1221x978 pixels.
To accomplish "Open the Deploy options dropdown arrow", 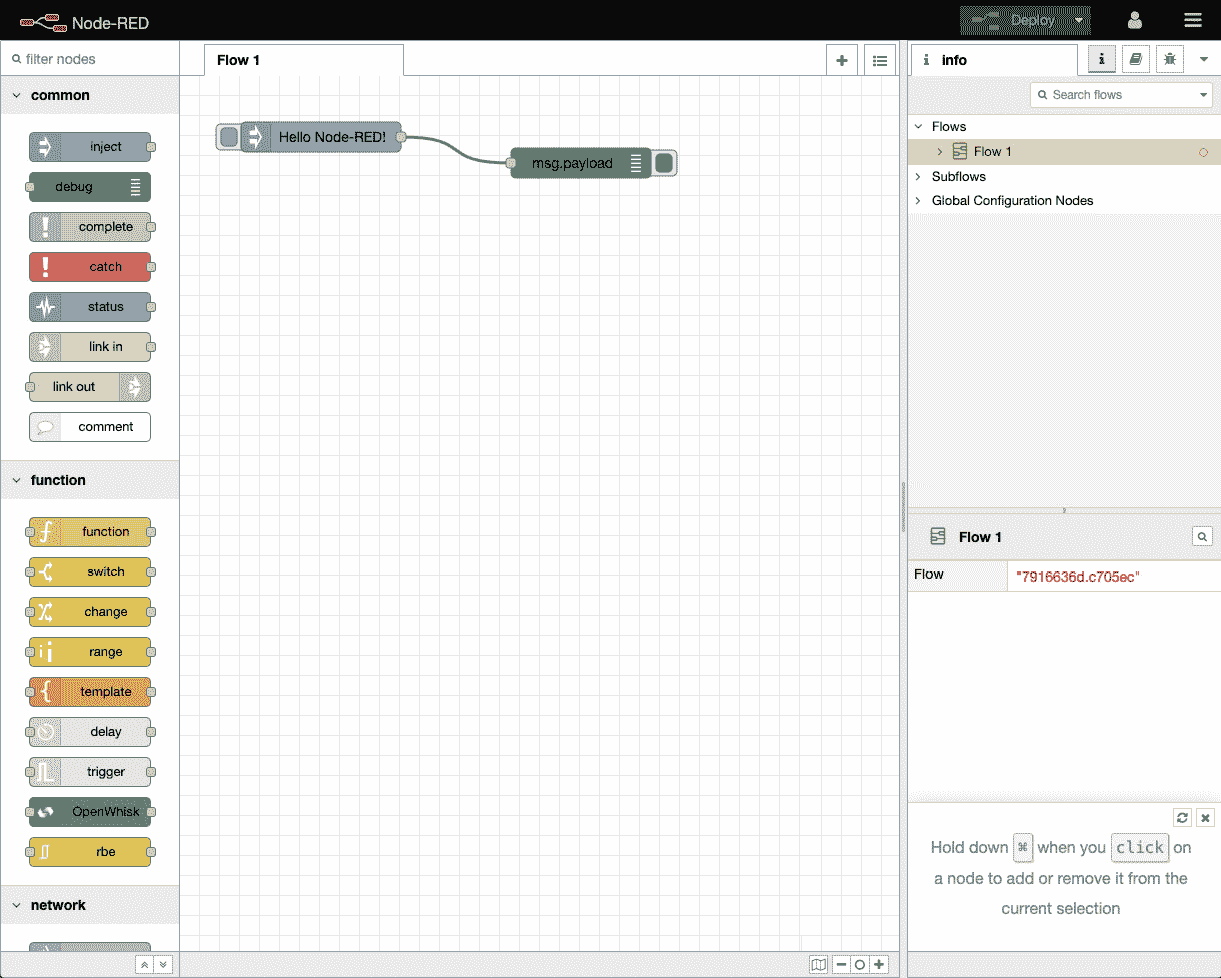I will click(x=1079, y=20).
